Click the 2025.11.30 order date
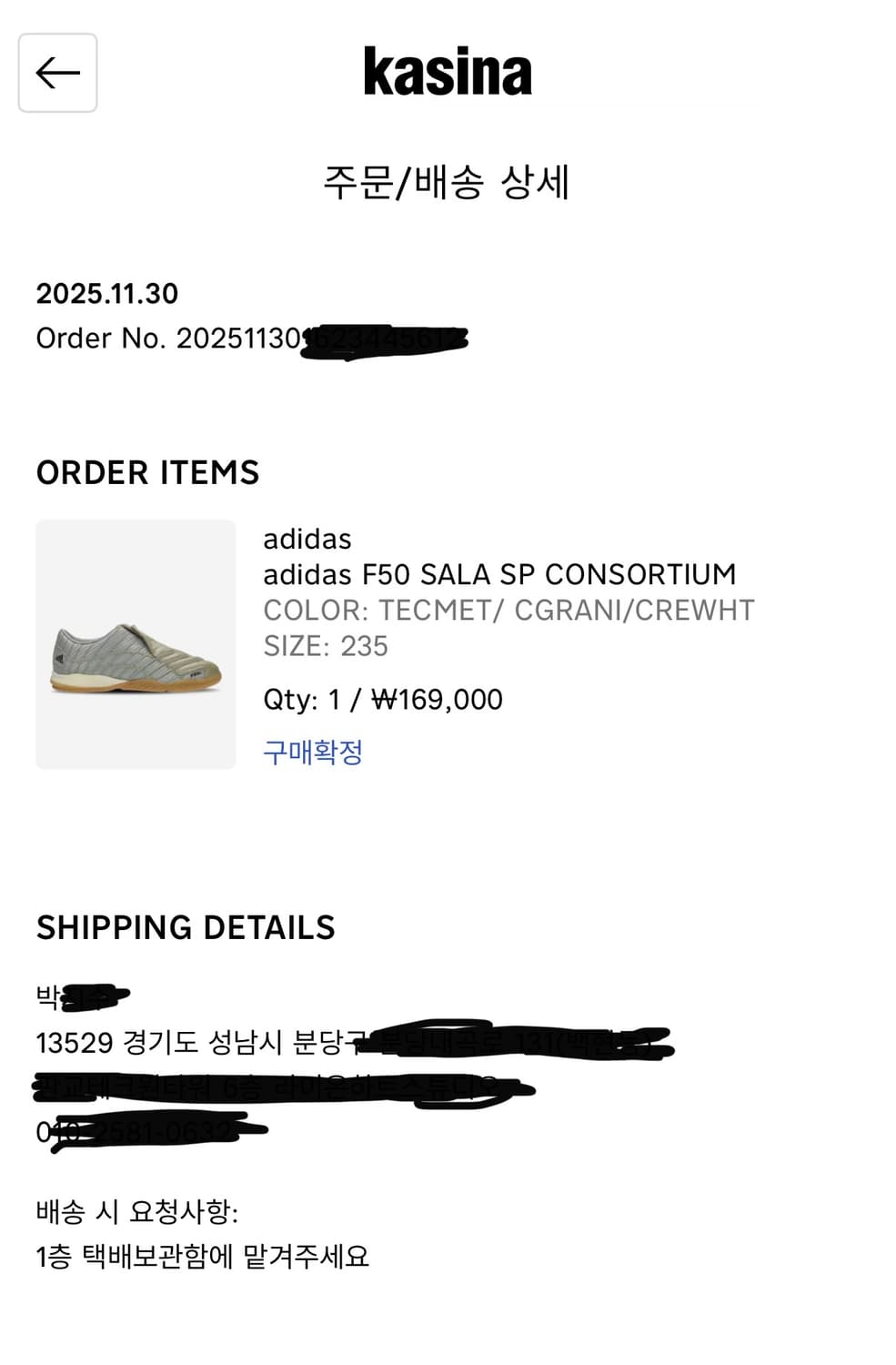Image resolution: width=896 pixels, height=1365 pixels. [x=107, y=293]
